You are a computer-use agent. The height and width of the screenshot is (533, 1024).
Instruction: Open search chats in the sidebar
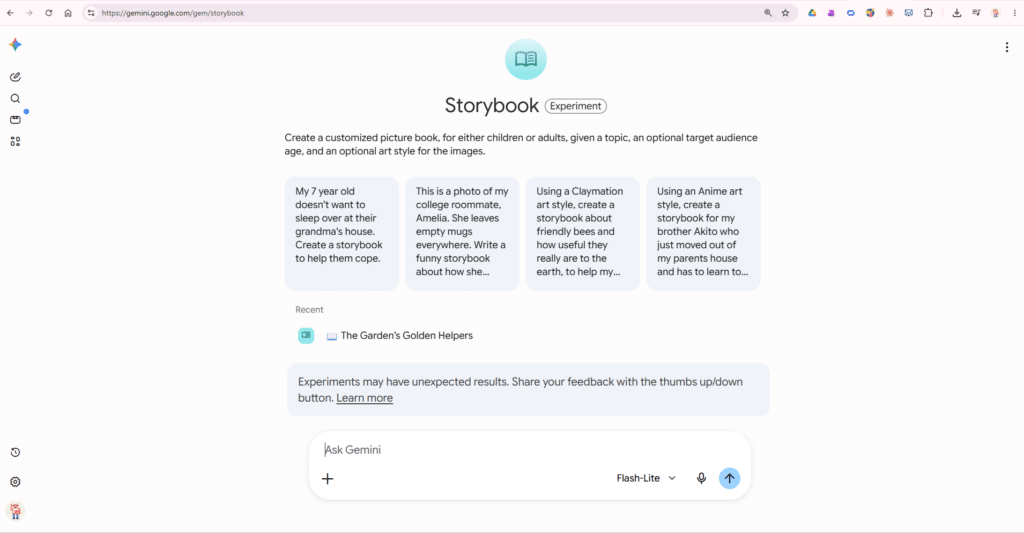[x=16, y=99]
